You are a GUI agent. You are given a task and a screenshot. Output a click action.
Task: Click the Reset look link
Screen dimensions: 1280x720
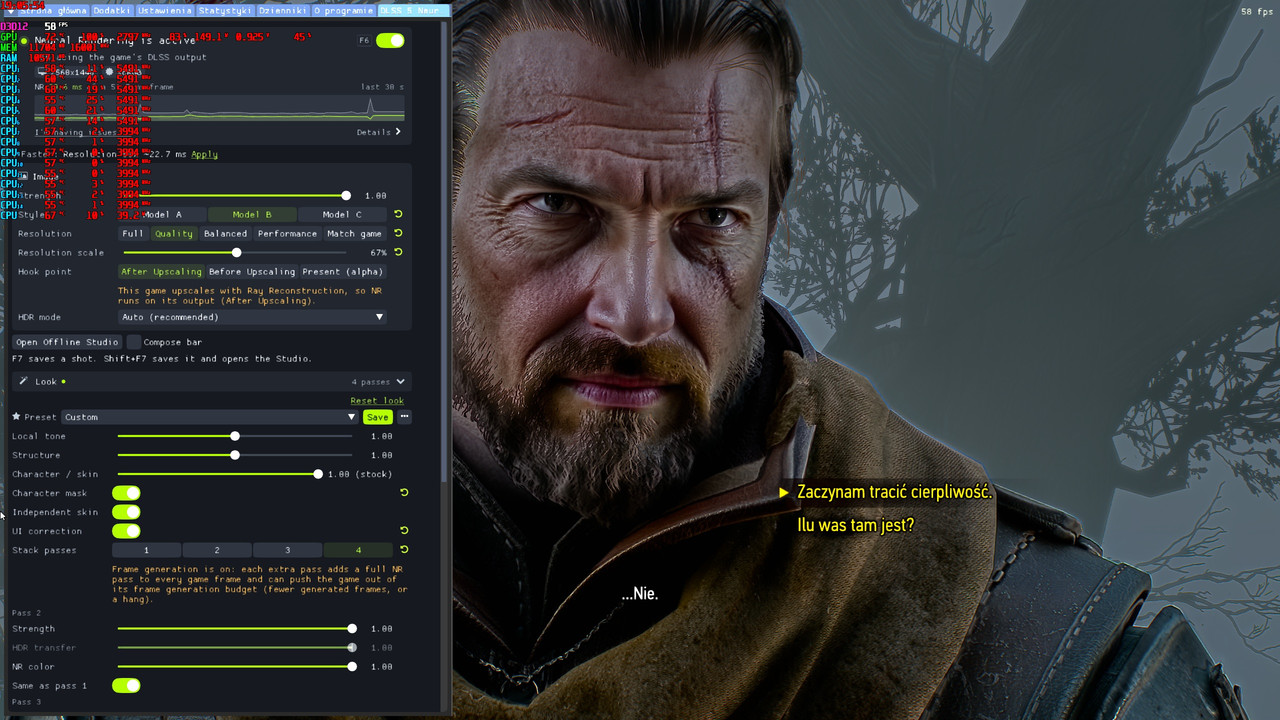[x=377, y=400]
